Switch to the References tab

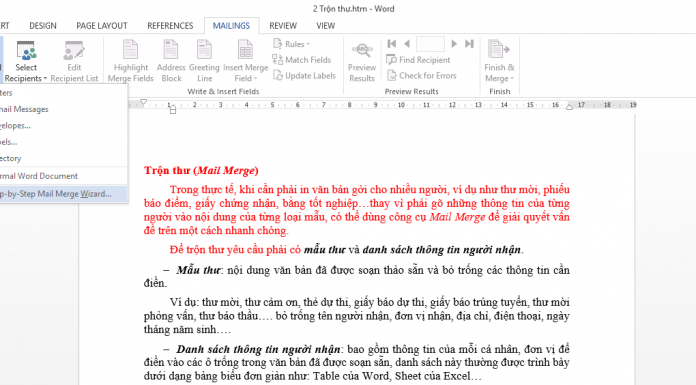click(170, 26)
